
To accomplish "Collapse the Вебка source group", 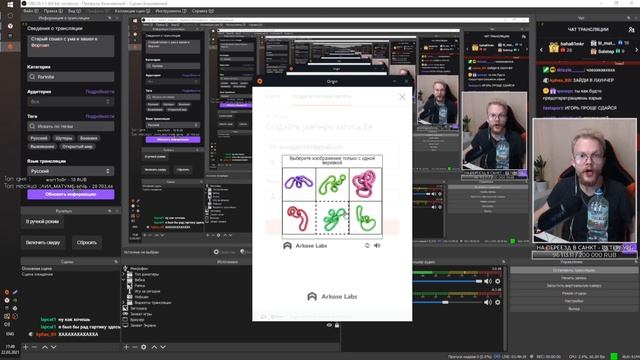I will click(124, 280).
